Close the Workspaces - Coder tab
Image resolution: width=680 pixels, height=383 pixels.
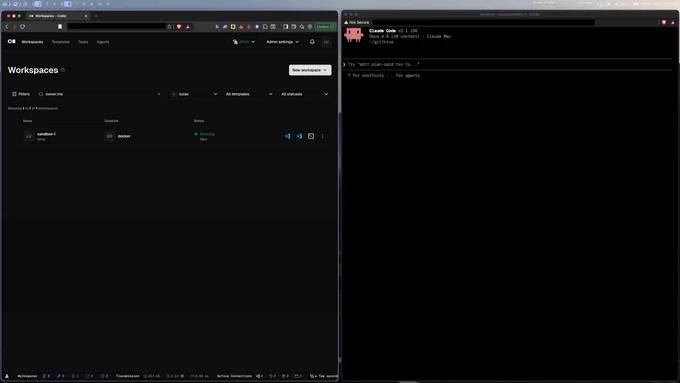point(86,16)
